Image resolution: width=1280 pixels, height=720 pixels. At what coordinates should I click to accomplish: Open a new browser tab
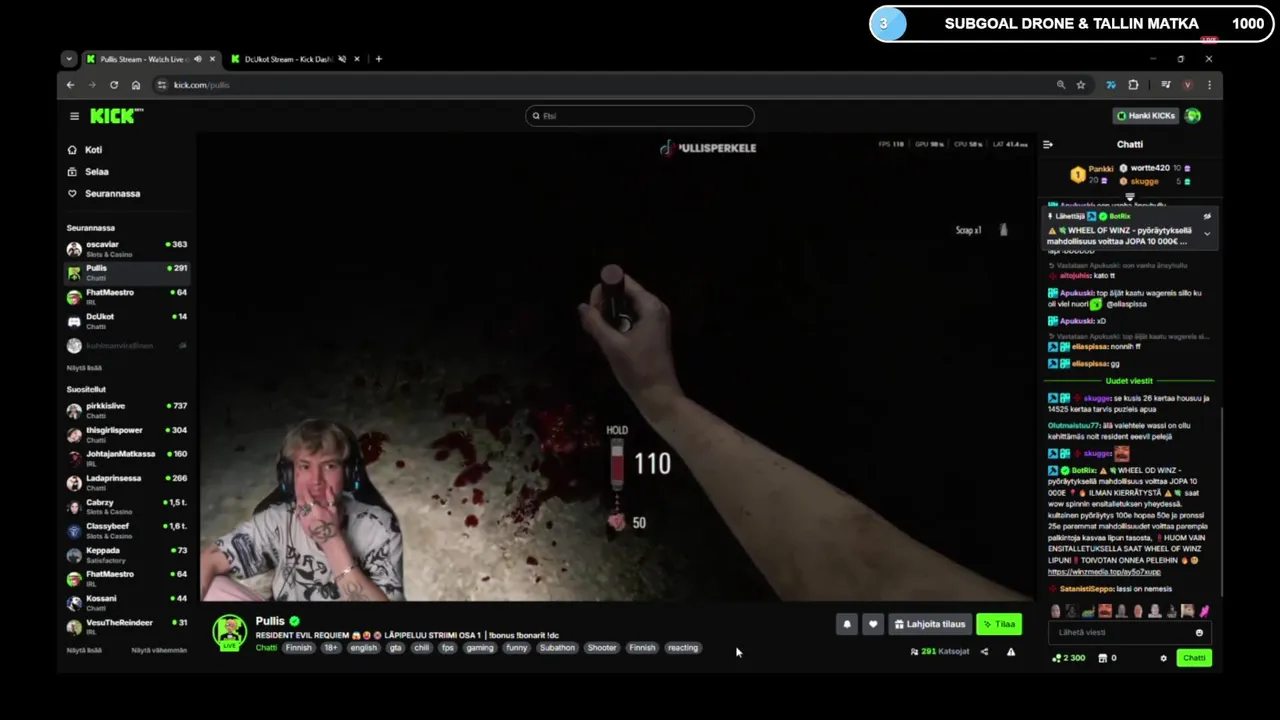point(378,59)
